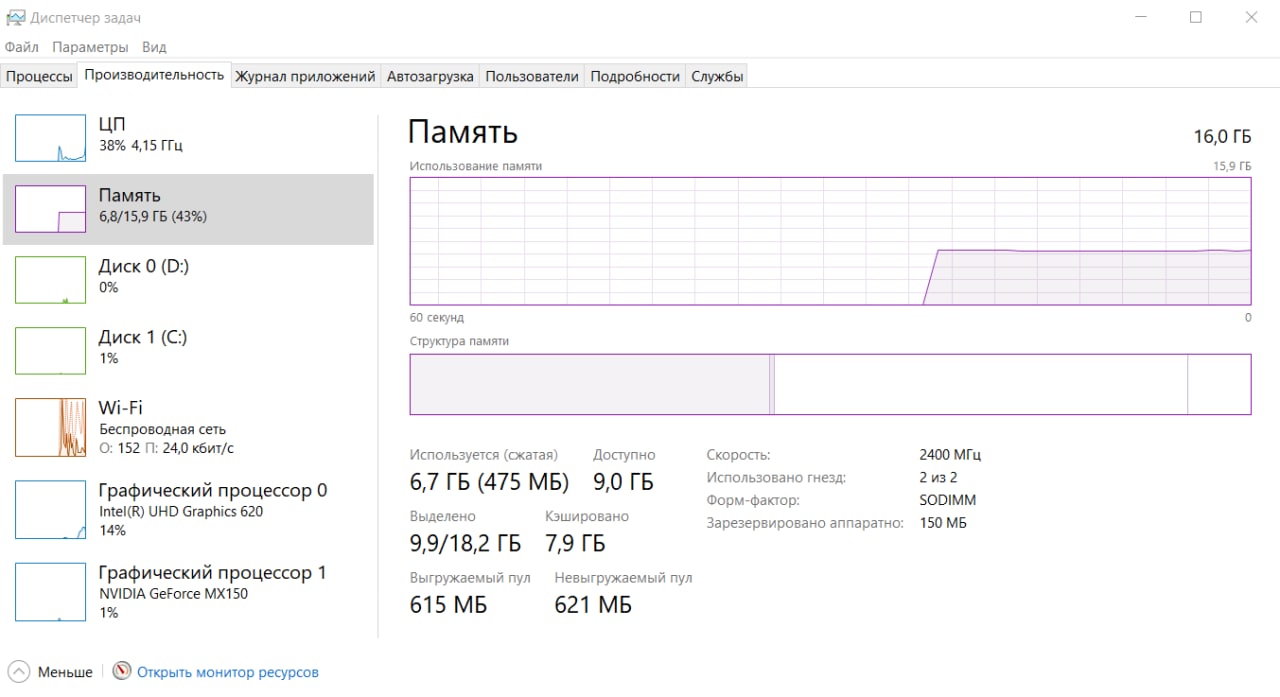Open the Параметры menu

(90, 47)
